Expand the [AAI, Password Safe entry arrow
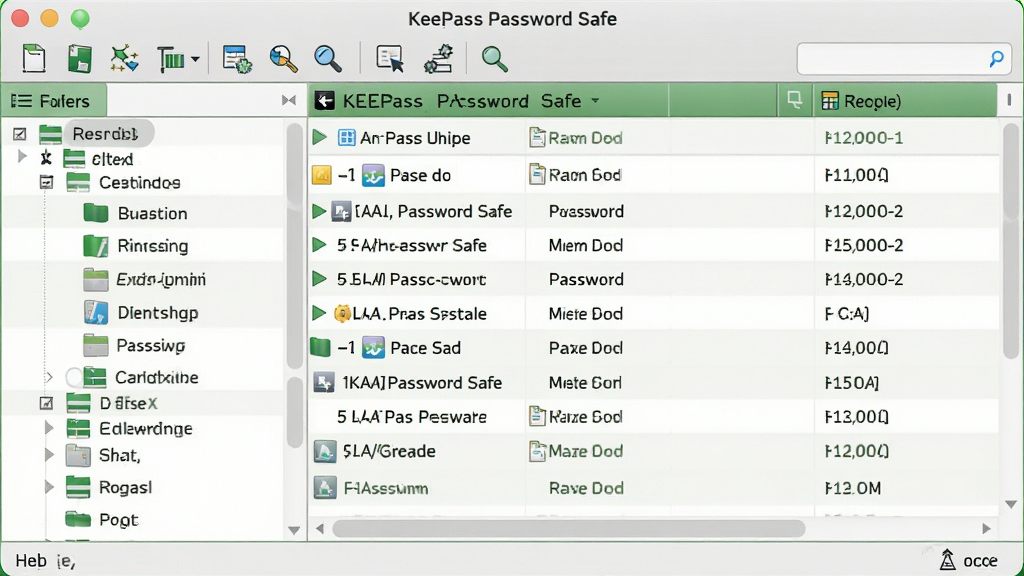1024x576 pixels. click(x=319, y=211)
